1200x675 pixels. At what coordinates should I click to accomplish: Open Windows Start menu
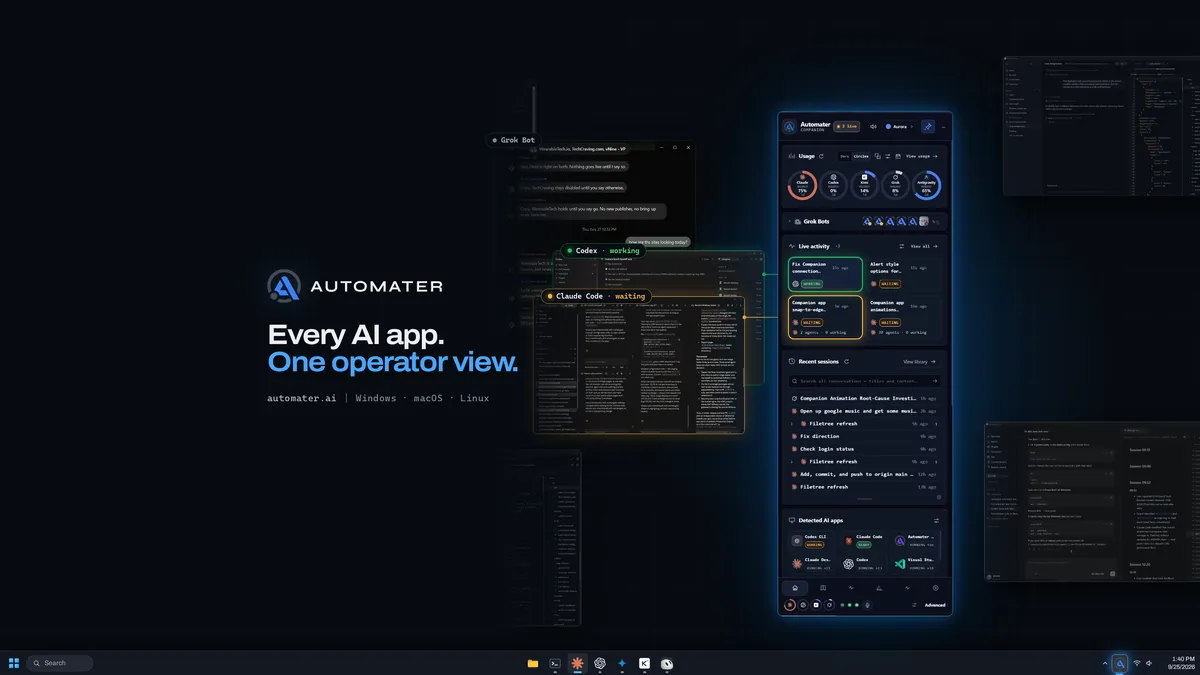pos(14,663)
